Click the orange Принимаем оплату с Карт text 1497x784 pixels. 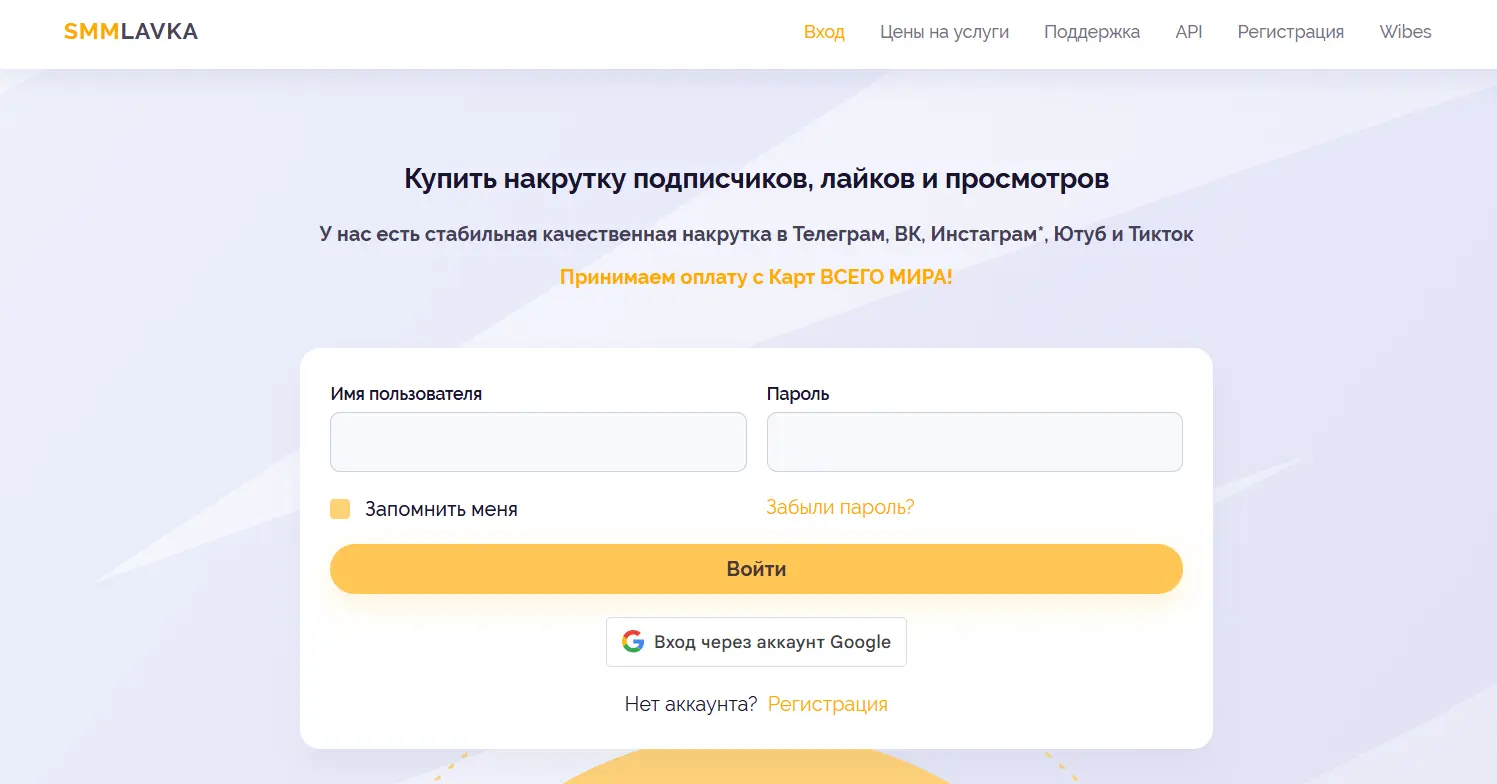[756, 277]
